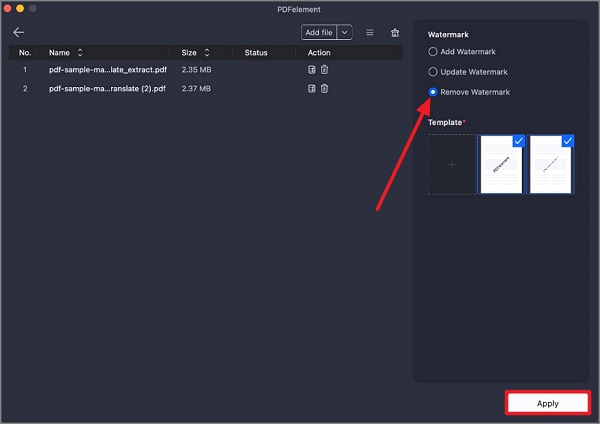
Task: Click the 2.37 MB size cell
Action: click(x=196, y=89)
